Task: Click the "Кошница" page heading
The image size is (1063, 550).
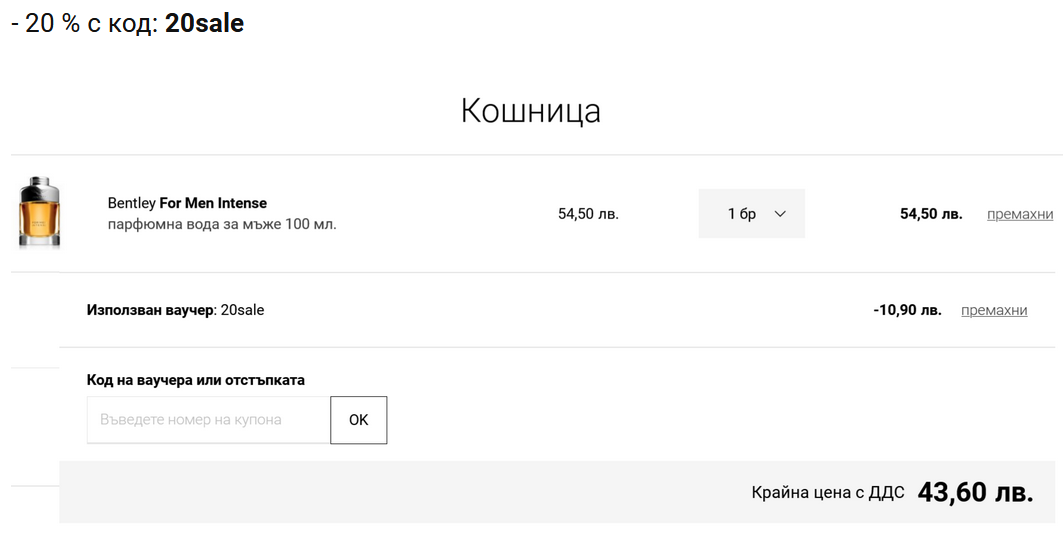Action: (530, 111)
